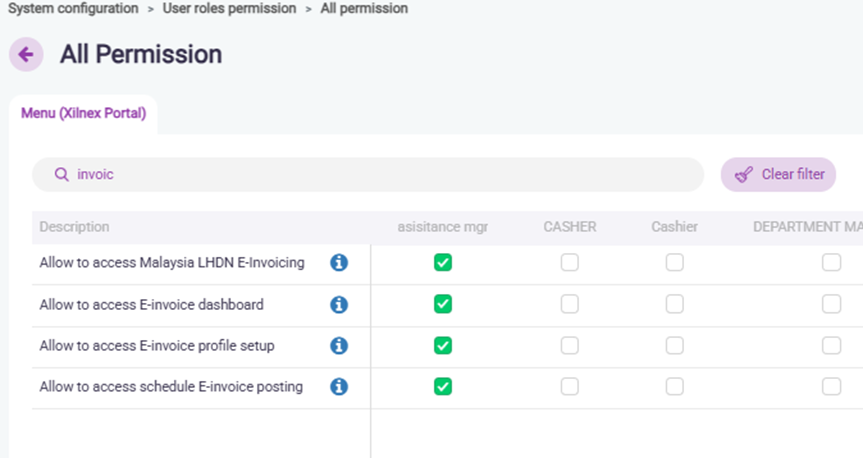Enable CASHER access to Malaysia LHDN E-Invoicing

click(569, 263)
